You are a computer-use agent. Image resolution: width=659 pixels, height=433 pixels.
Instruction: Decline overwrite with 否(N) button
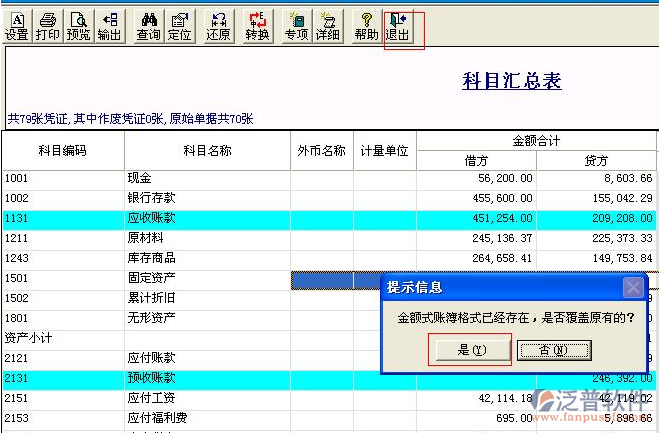point(554,350)
